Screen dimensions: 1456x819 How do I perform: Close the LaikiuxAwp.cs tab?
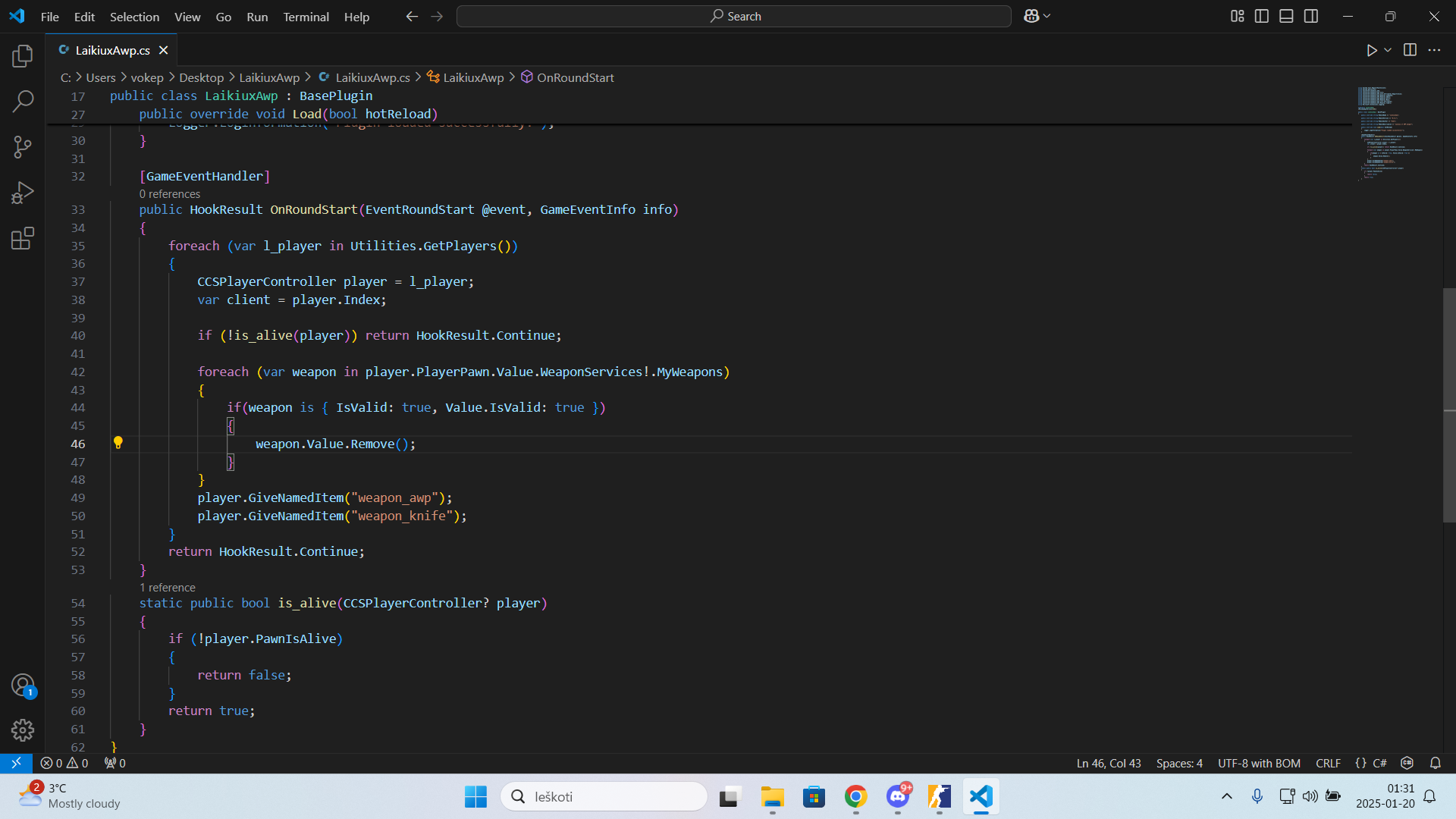(x=163, y=50)
